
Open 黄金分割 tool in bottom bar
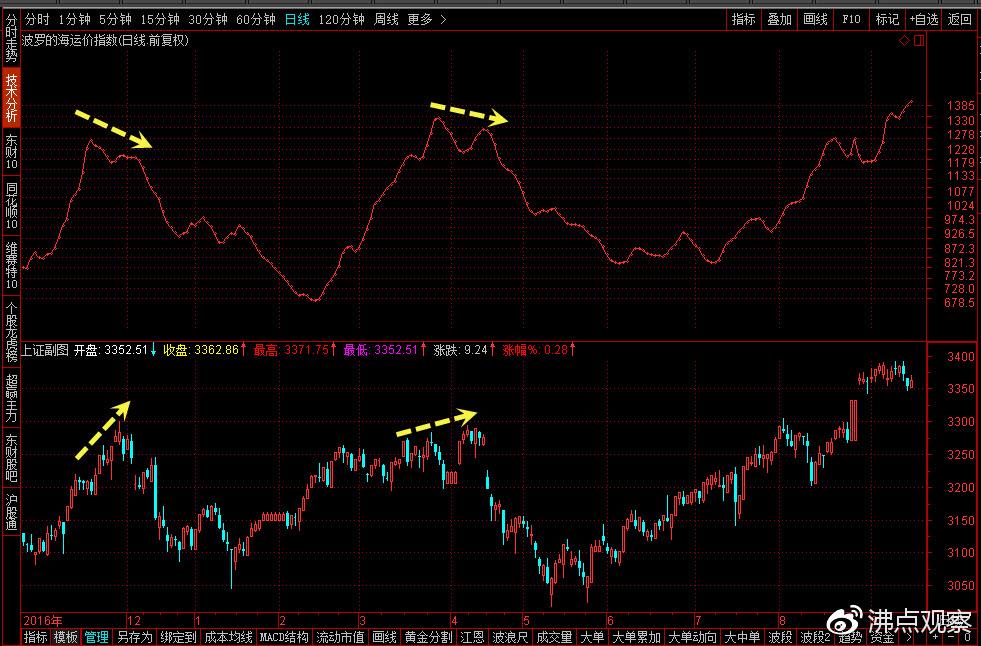click(428, 637)
